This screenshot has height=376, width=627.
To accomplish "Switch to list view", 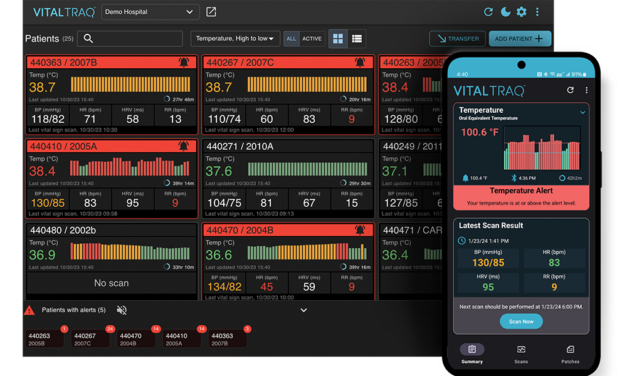I will (357, 39).
